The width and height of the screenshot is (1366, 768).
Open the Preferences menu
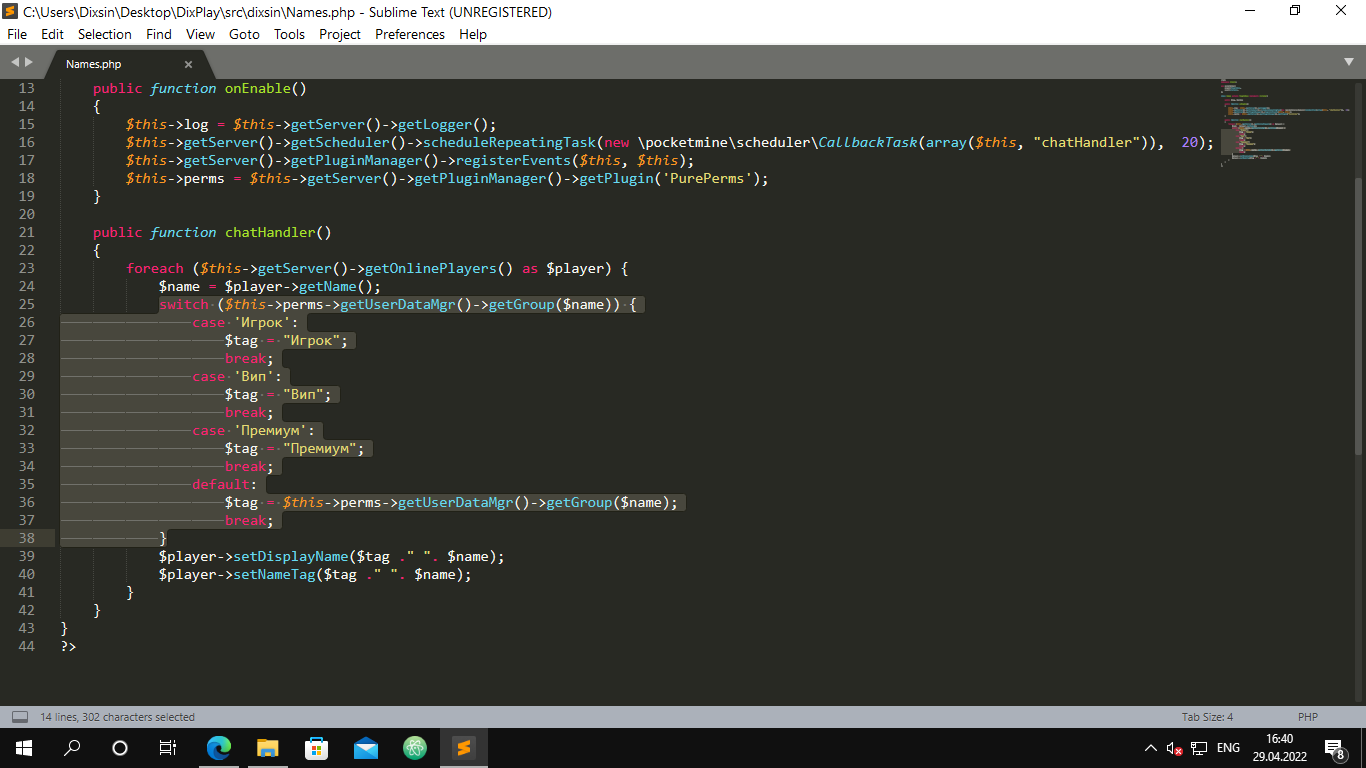coord(409,34)
